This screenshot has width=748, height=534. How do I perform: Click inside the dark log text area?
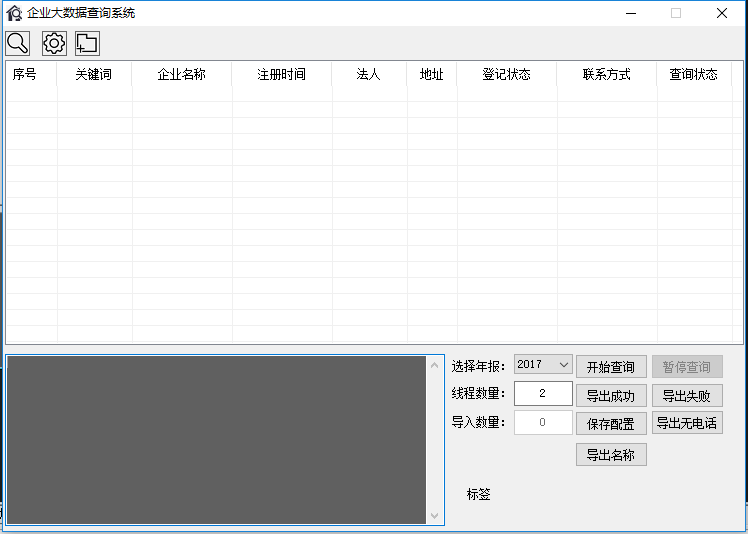click(x=216, y=440)
